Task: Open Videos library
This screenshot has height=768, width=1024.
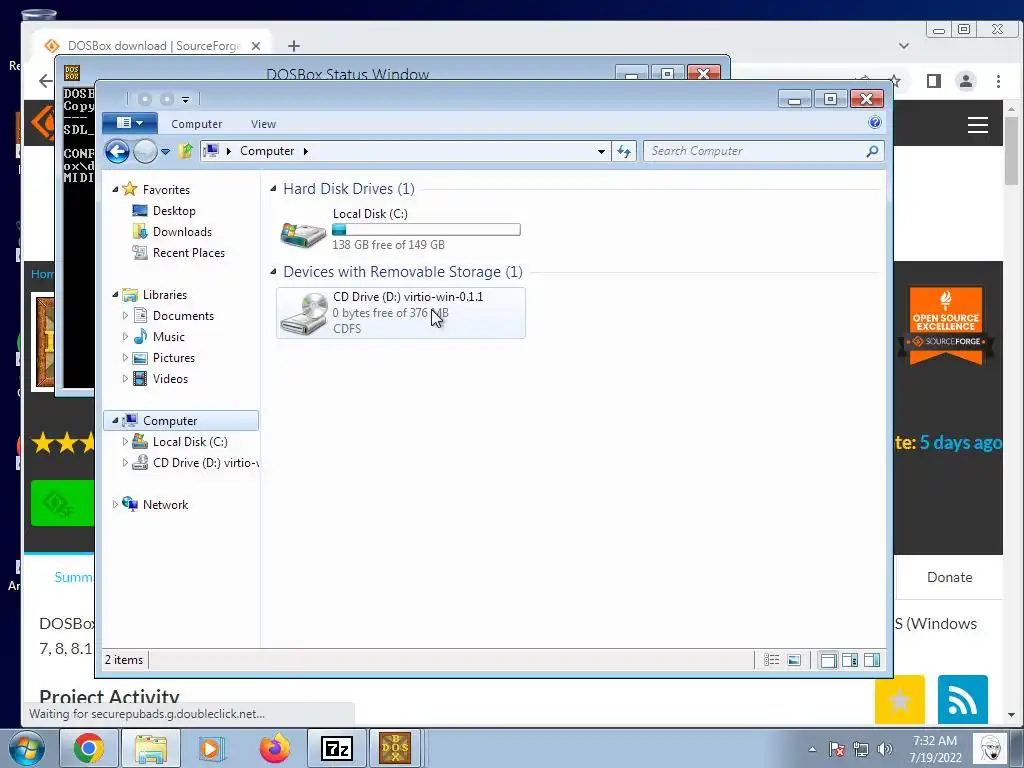Action: pyautogui.click(x=170, y=379)
